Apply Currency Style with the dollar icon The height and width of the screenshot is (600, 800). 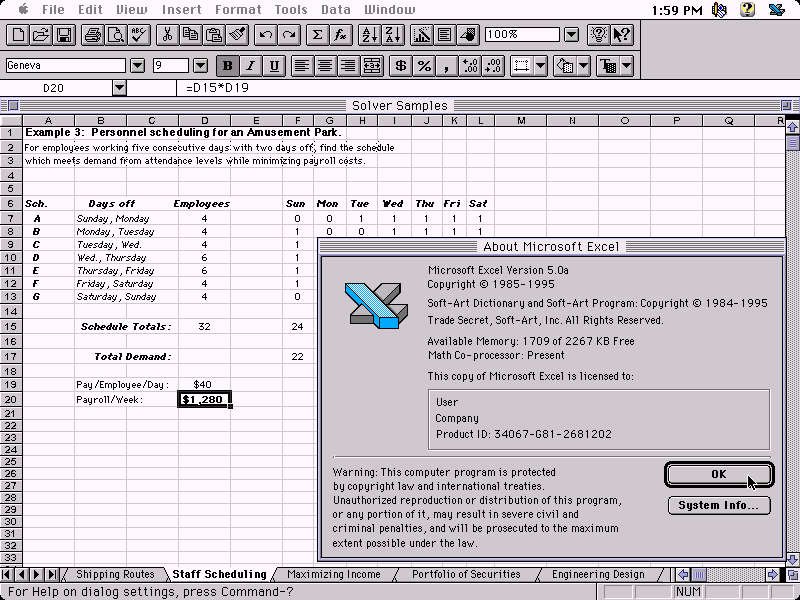coord(401,66)
